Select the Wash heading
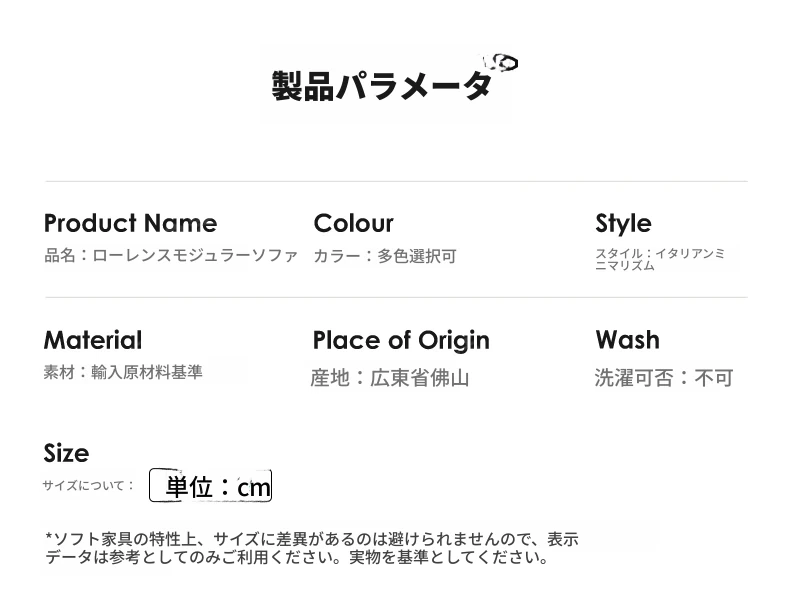Viewport: 790px width, 603px height. pos(627,340)
